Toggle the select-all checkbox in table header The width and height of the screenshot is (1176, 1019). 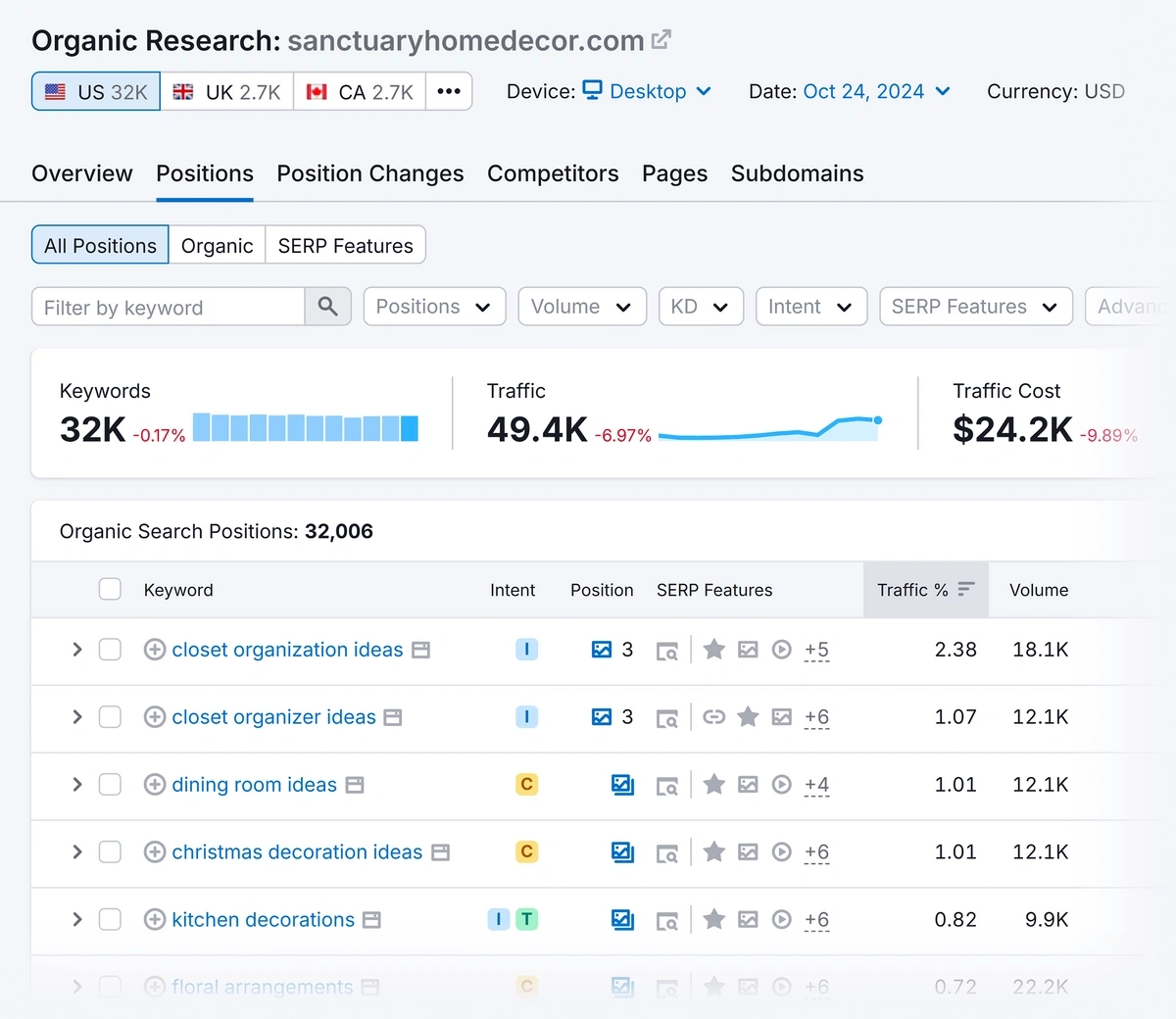coord(110,589)
